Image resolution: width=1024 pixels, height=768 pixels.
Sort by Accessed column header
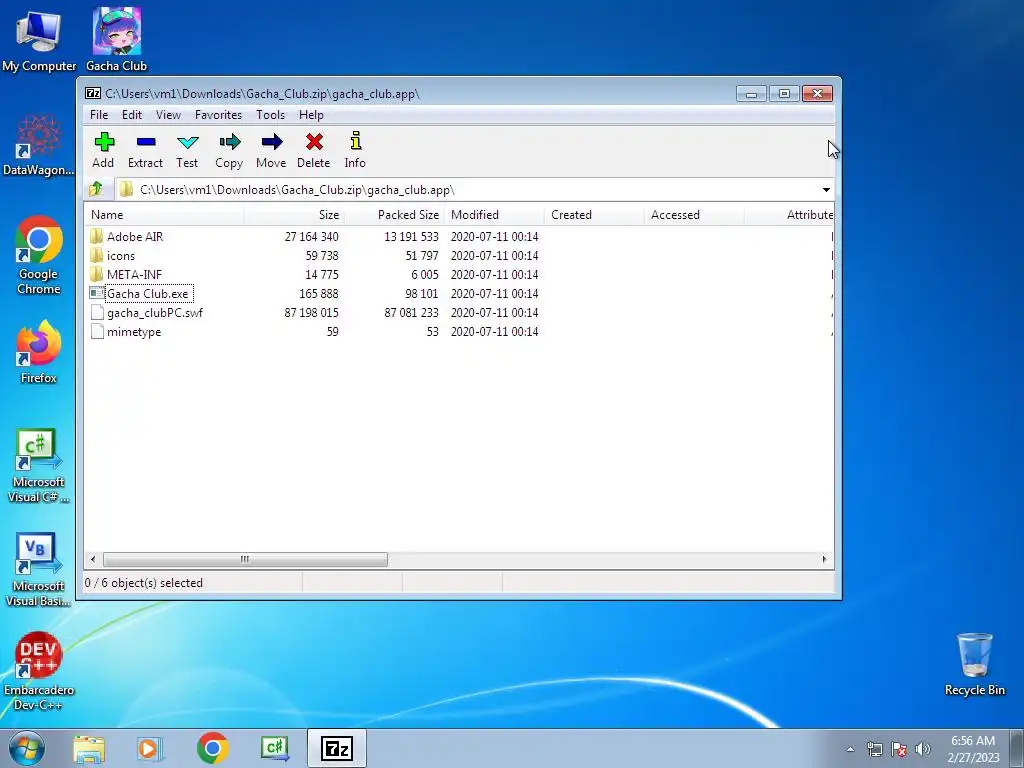point(694,215)
